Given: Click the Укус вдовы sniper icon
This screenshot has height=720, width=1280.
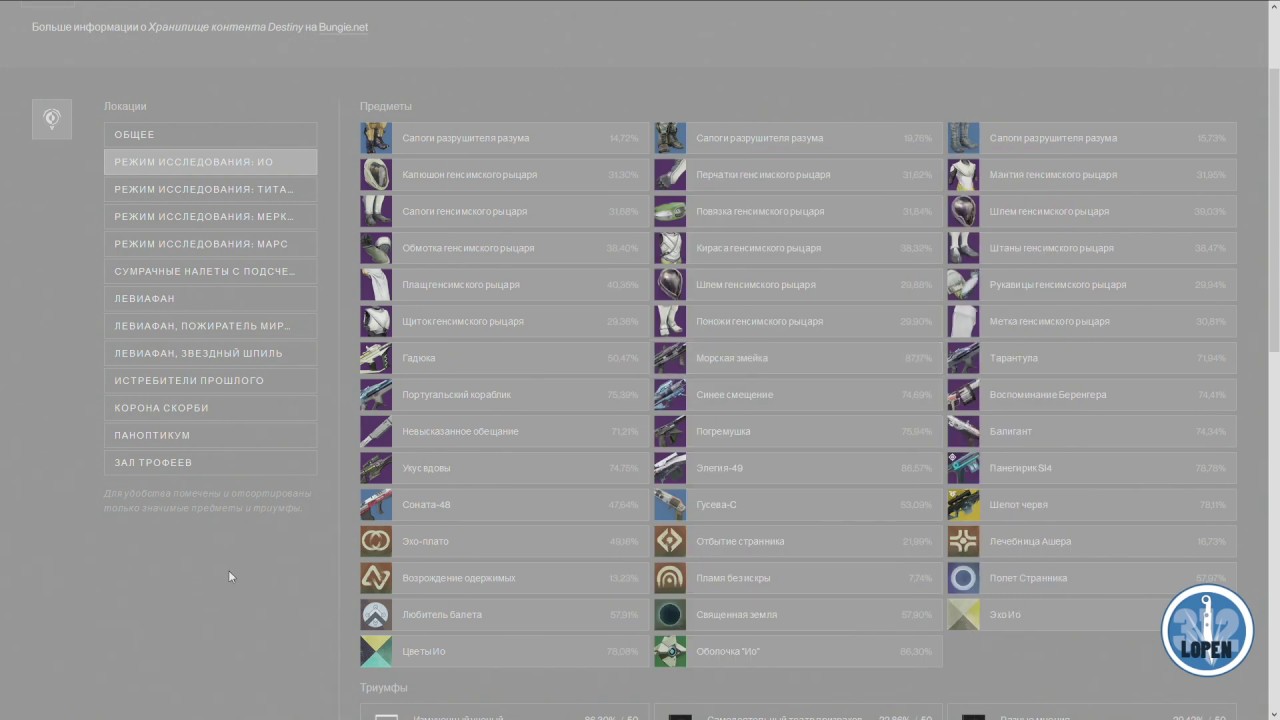Looking at the screenshot, I should [x=376, y=468].
